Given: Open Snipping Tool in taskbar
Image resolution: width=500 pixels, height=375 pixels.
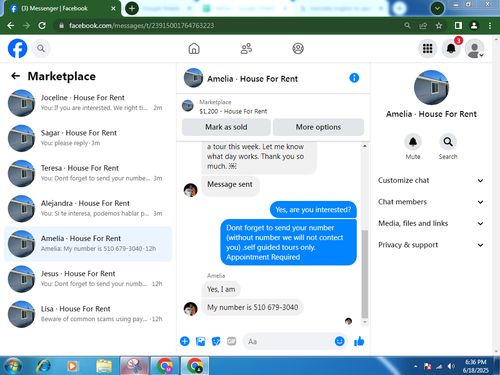Looking at the screenshot, I should click(134, 366).
